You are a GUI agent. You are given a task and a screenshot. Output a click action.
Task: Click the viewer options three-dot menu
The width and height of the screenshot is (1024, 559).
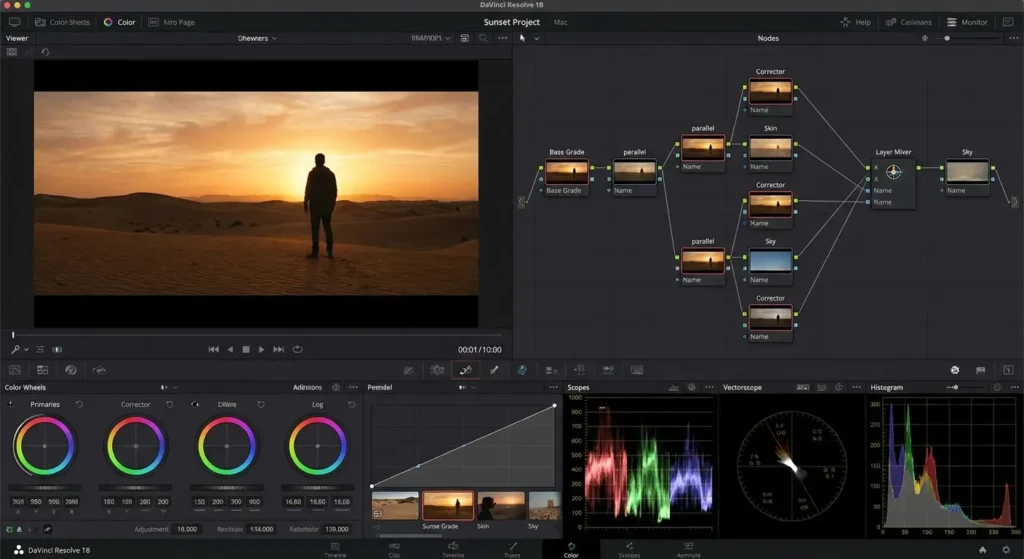coord(502,39)
